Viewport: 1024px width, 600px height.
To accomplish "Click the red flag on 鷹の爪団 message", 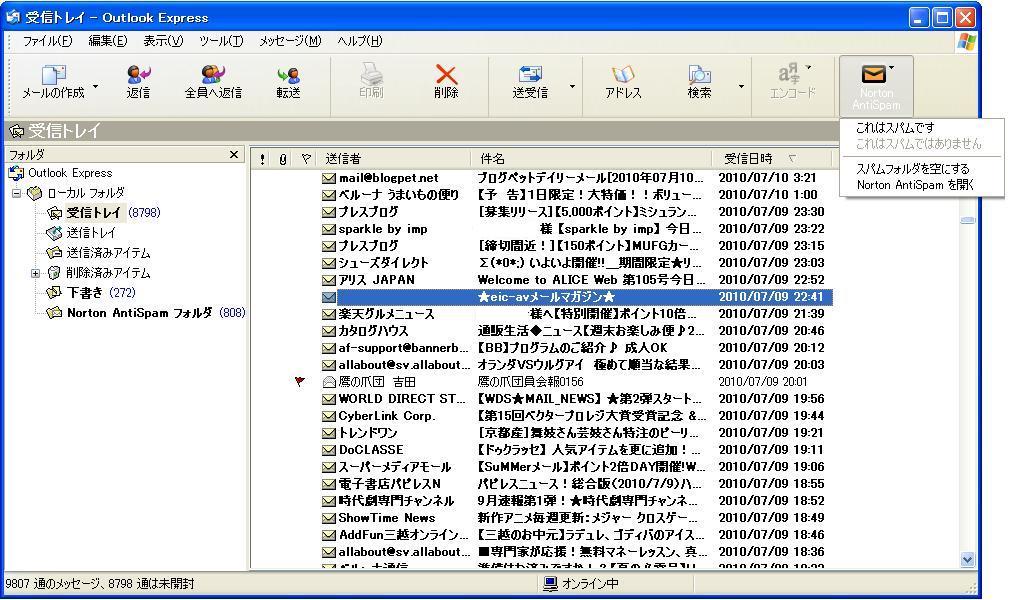I will (x=300, y=381).
